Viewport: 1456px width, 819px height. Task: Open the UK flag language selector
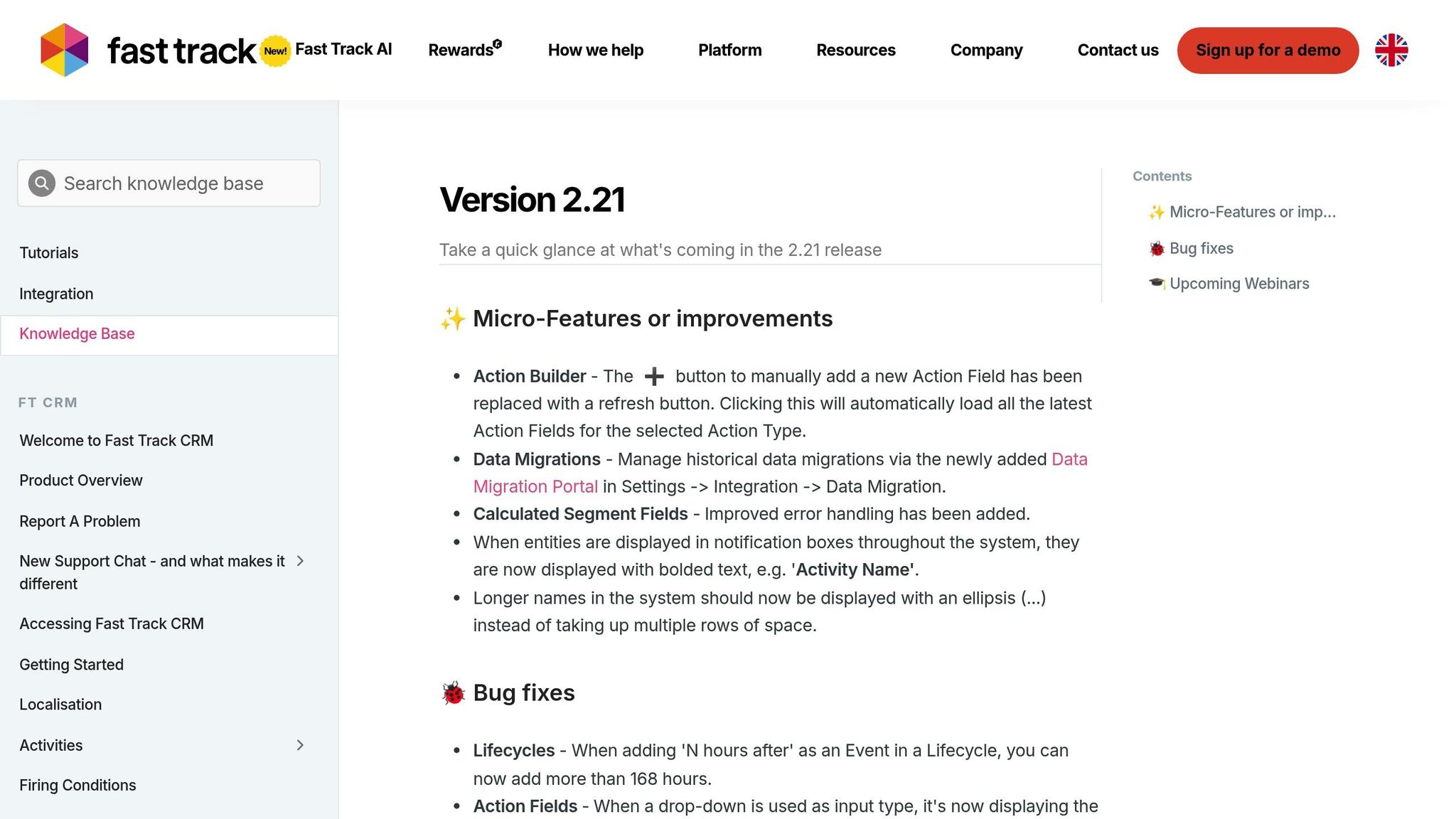click(x=1391, y=50)
